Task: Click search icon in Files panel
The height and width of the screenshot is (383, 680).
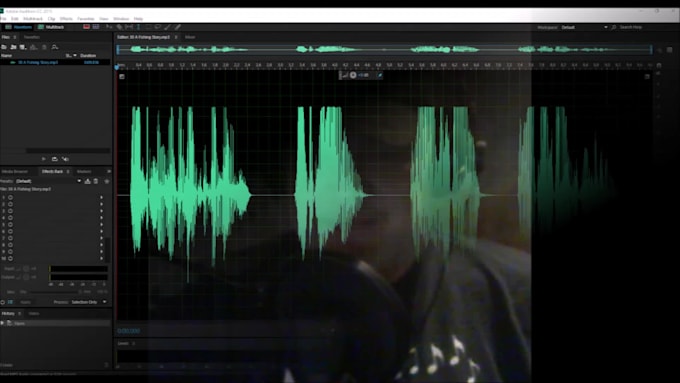Action: click(x=55, y=47)
